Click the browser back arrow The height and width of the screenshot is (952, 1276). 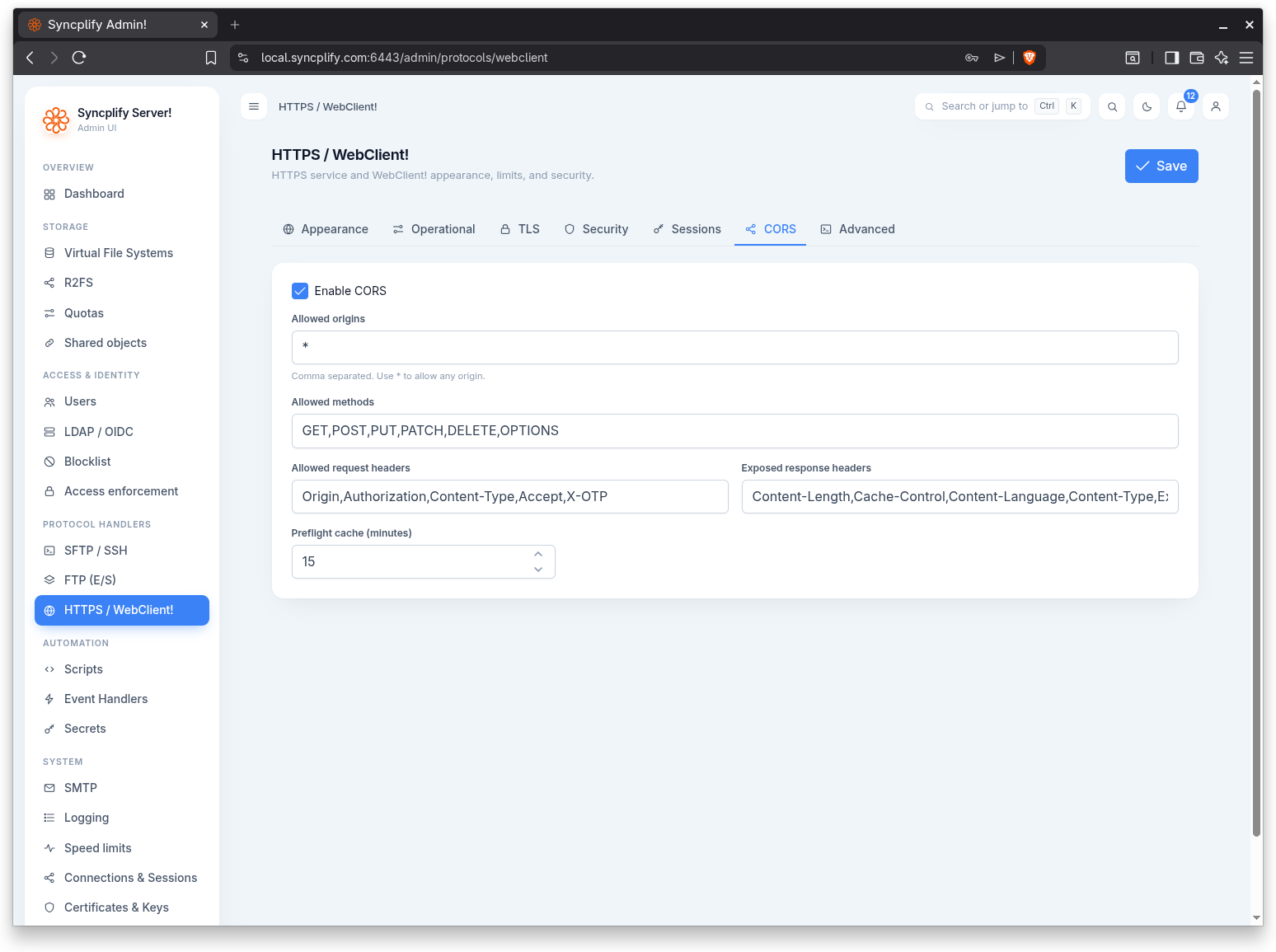click(30, 58)
